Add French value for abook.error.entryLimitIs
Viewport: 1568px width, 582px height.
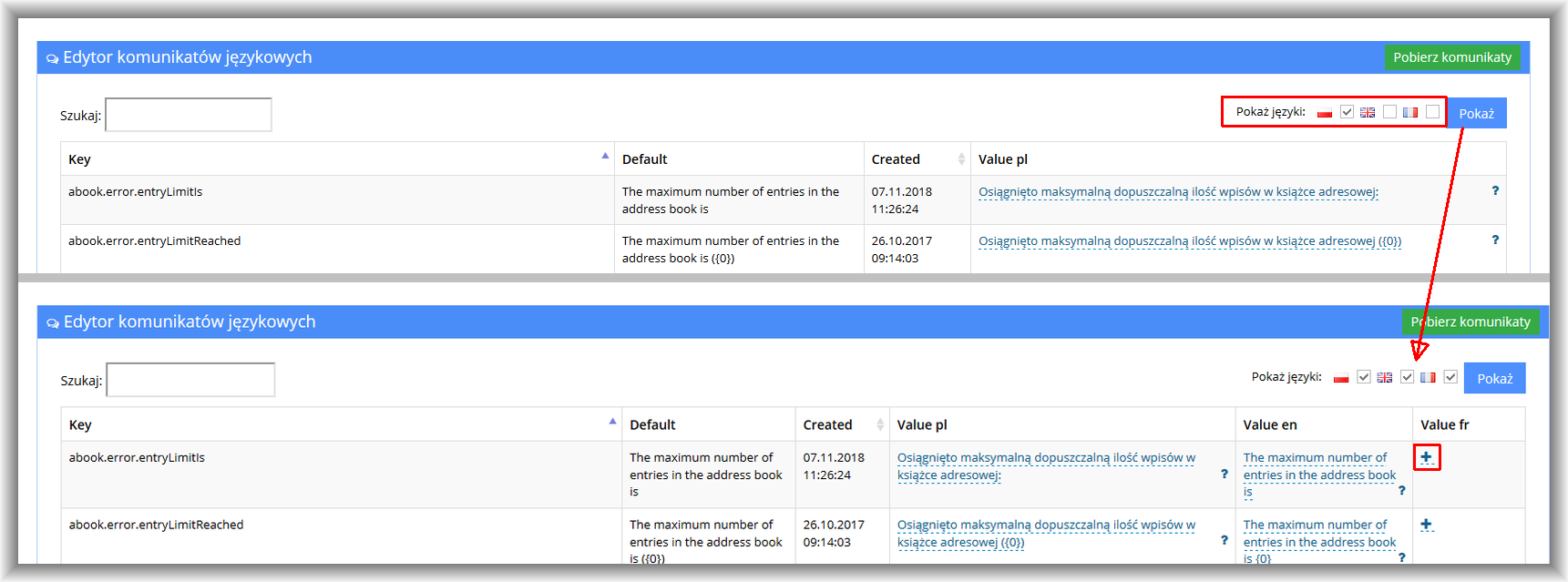coord(1427,457)
